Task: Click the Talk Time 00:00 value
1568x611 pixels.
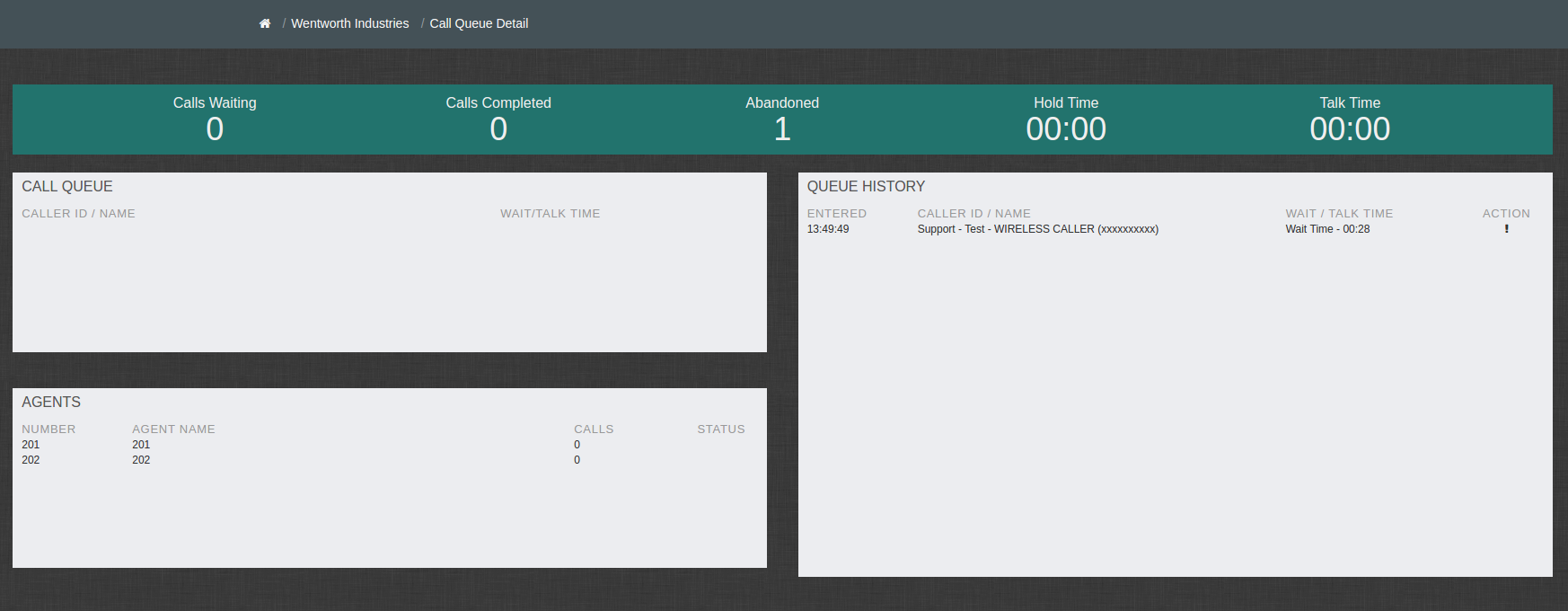Action: (x=1350, y=129)
